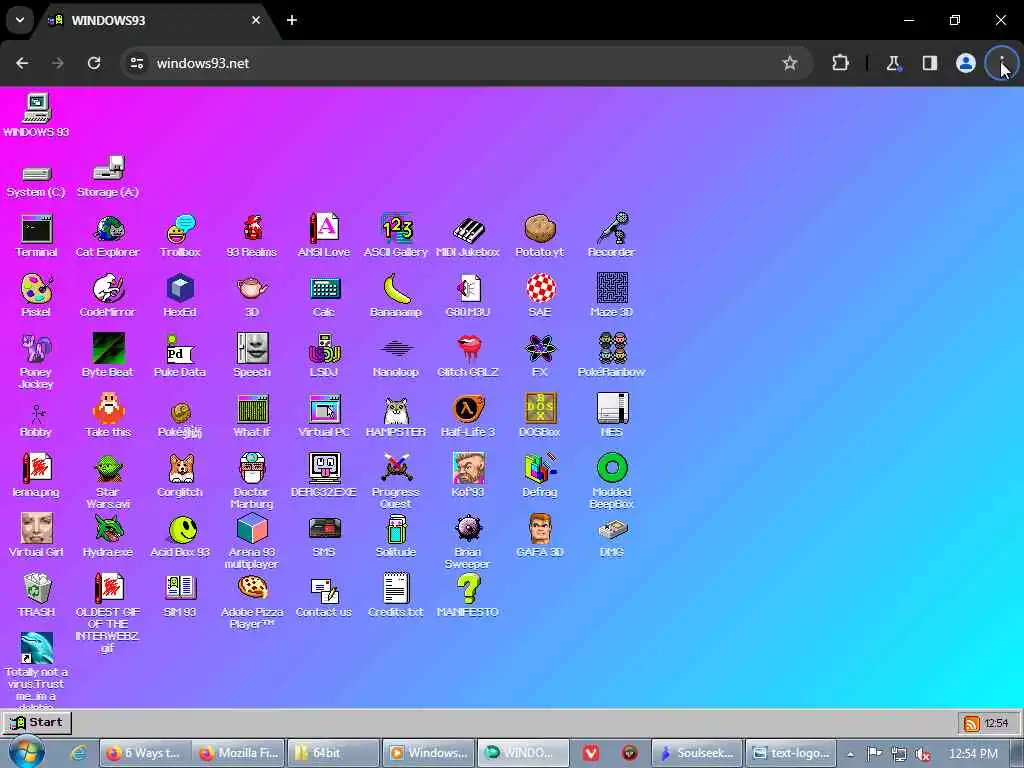Screen dimensions: 1024x768
Task: Open the Recorder microphone icon
Action: pyautogui.click(x=612, y=229)
